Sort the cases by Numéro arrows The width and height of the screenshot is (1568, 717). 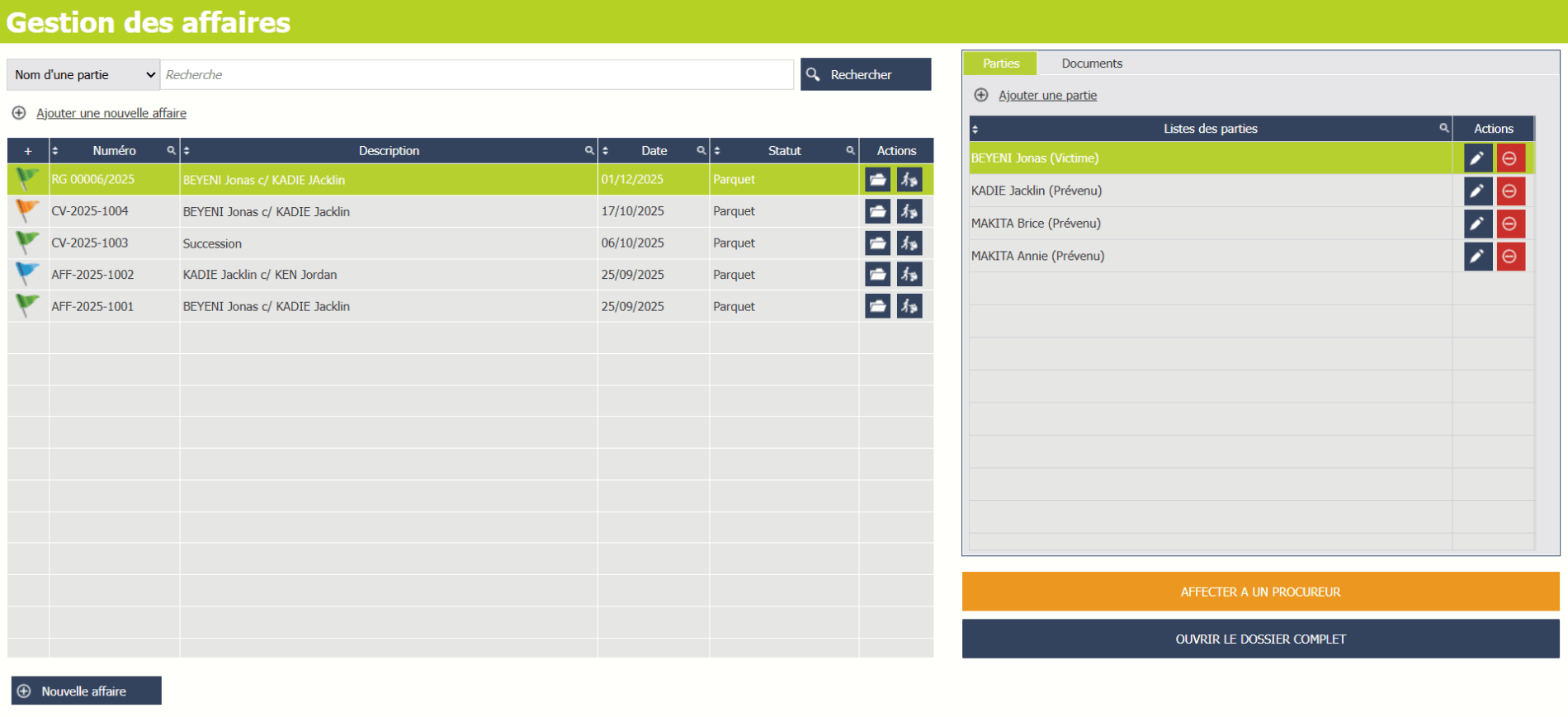pyautogui.click(x=55, y=151)
